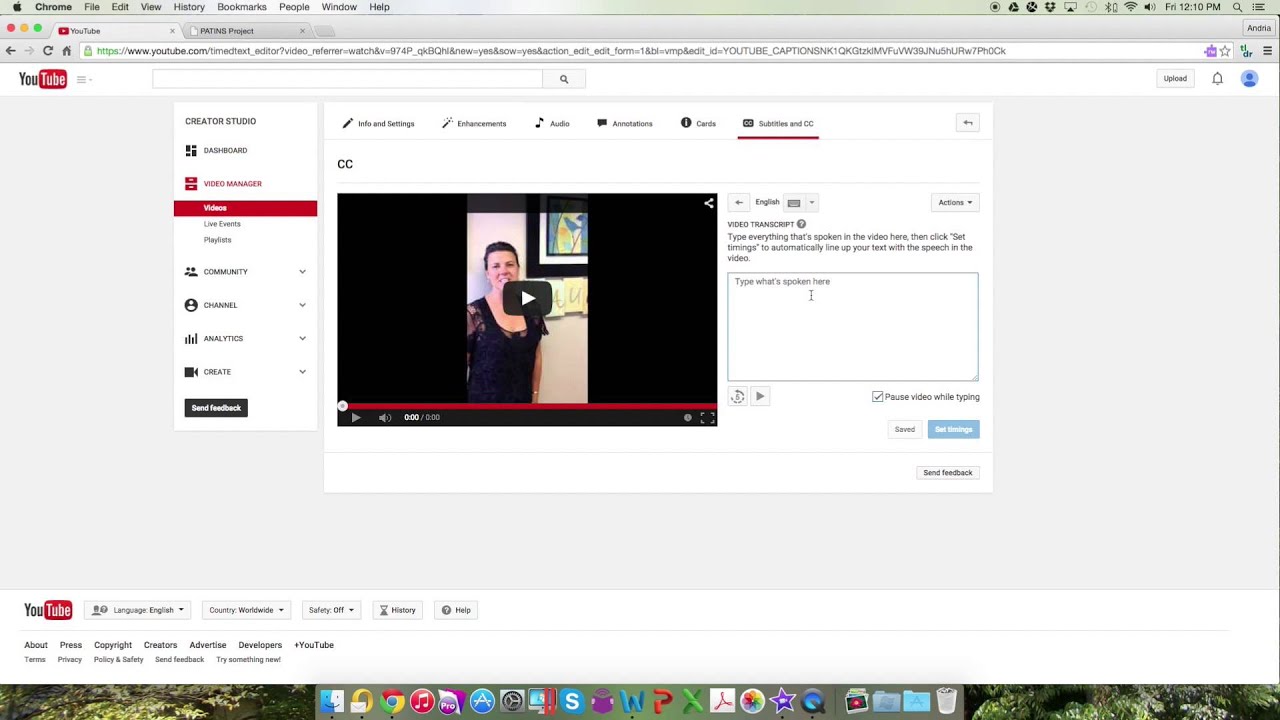This screenshot has width=1280, height=720.
Task: Click the YouTube logo in header
Action: coord(42,79)
